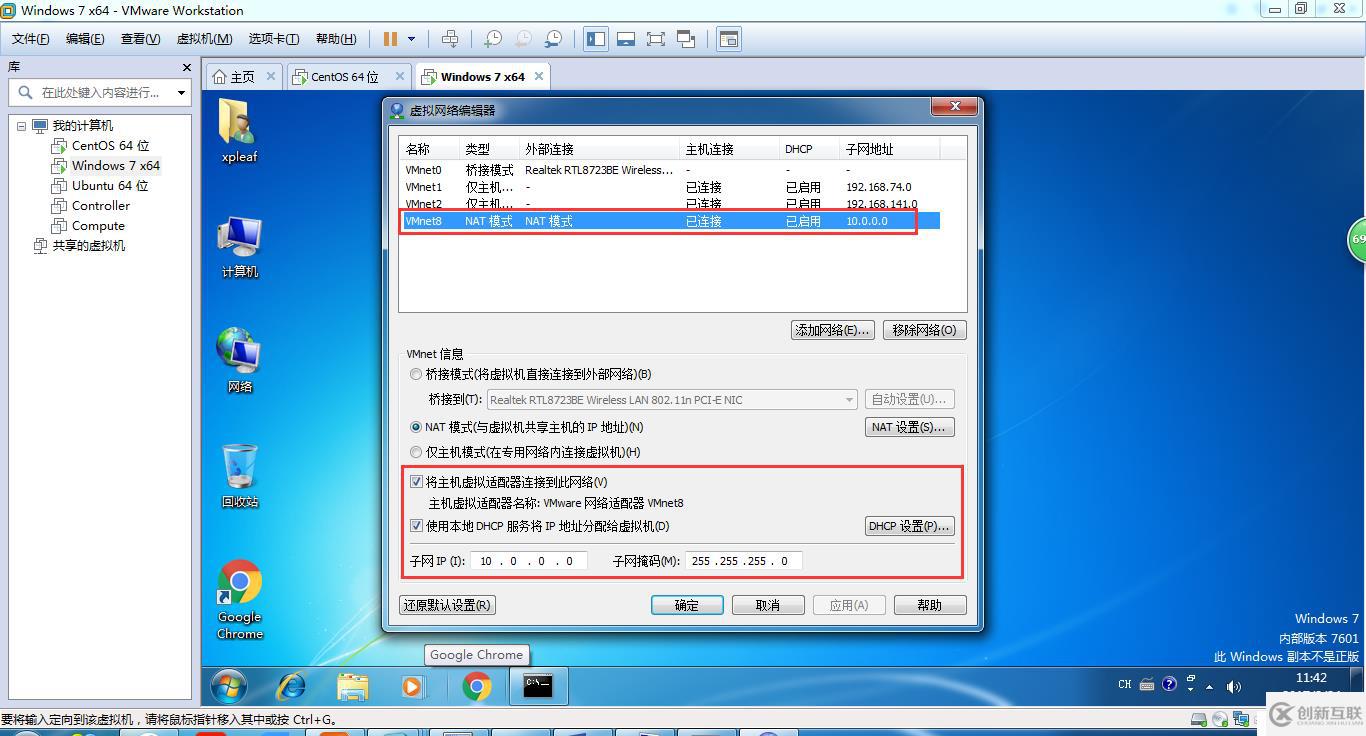
Task: Close the library panel
Action: (x=186, y=67)
